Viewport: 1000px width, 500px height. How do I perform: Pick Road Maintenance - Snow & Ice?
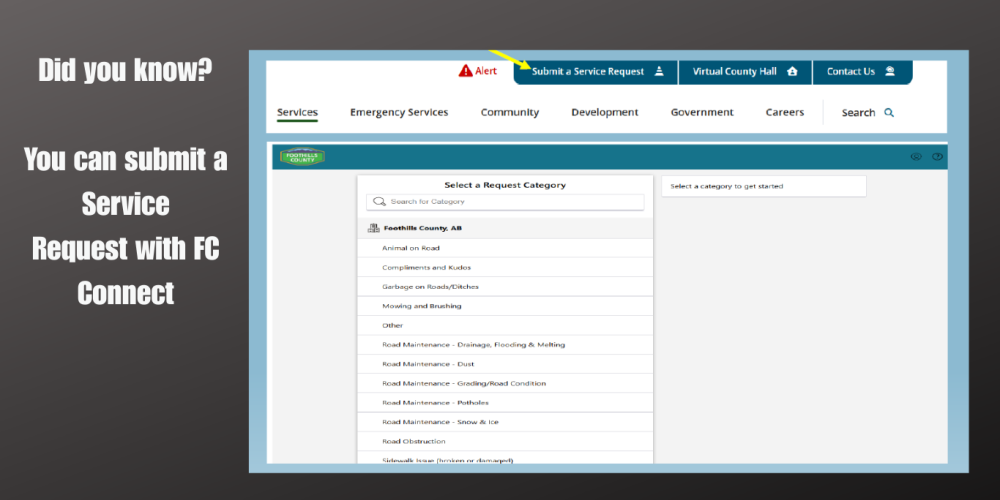[440, 422]
